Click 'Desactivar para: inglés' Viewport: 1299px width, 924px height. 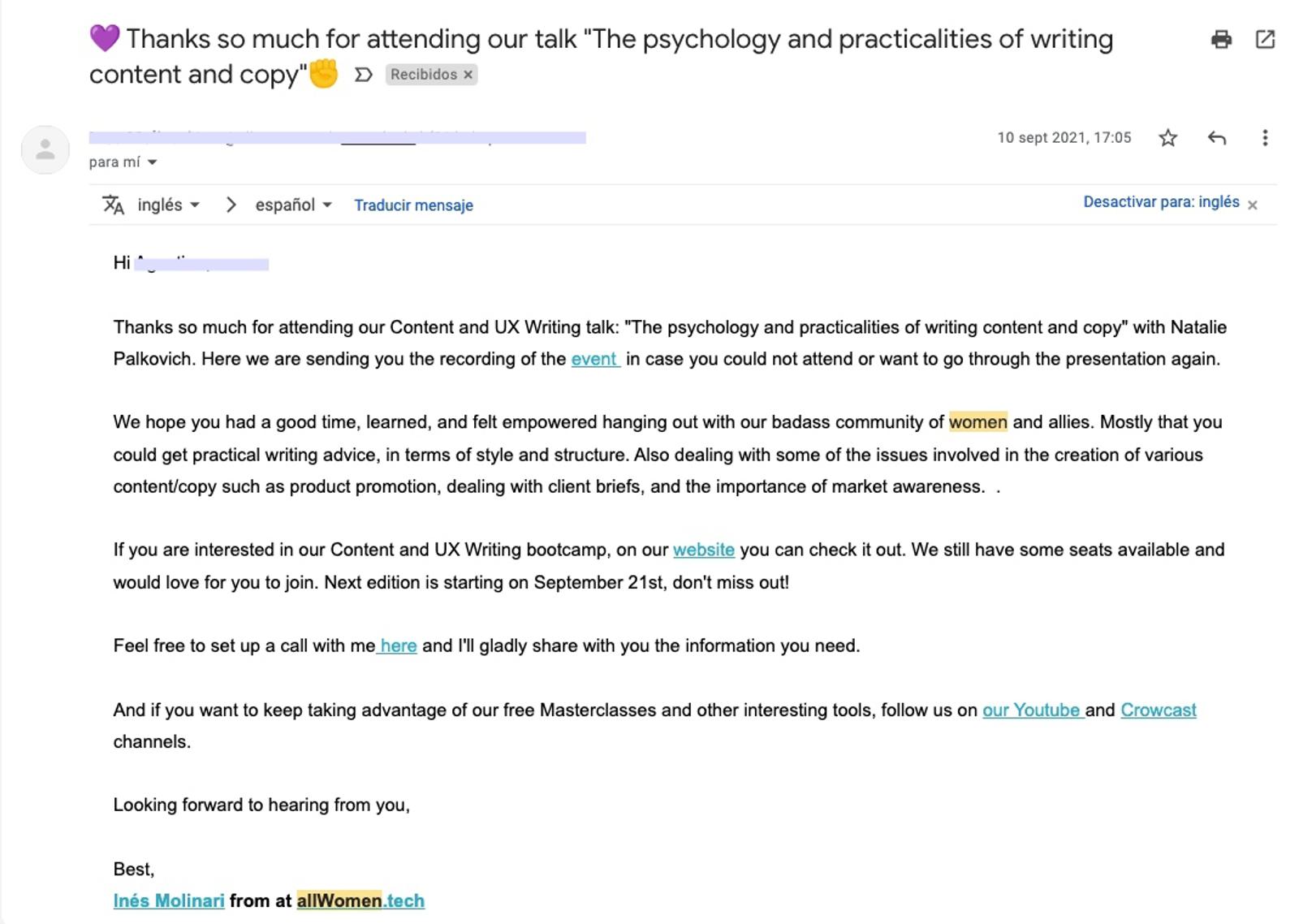1161,202
